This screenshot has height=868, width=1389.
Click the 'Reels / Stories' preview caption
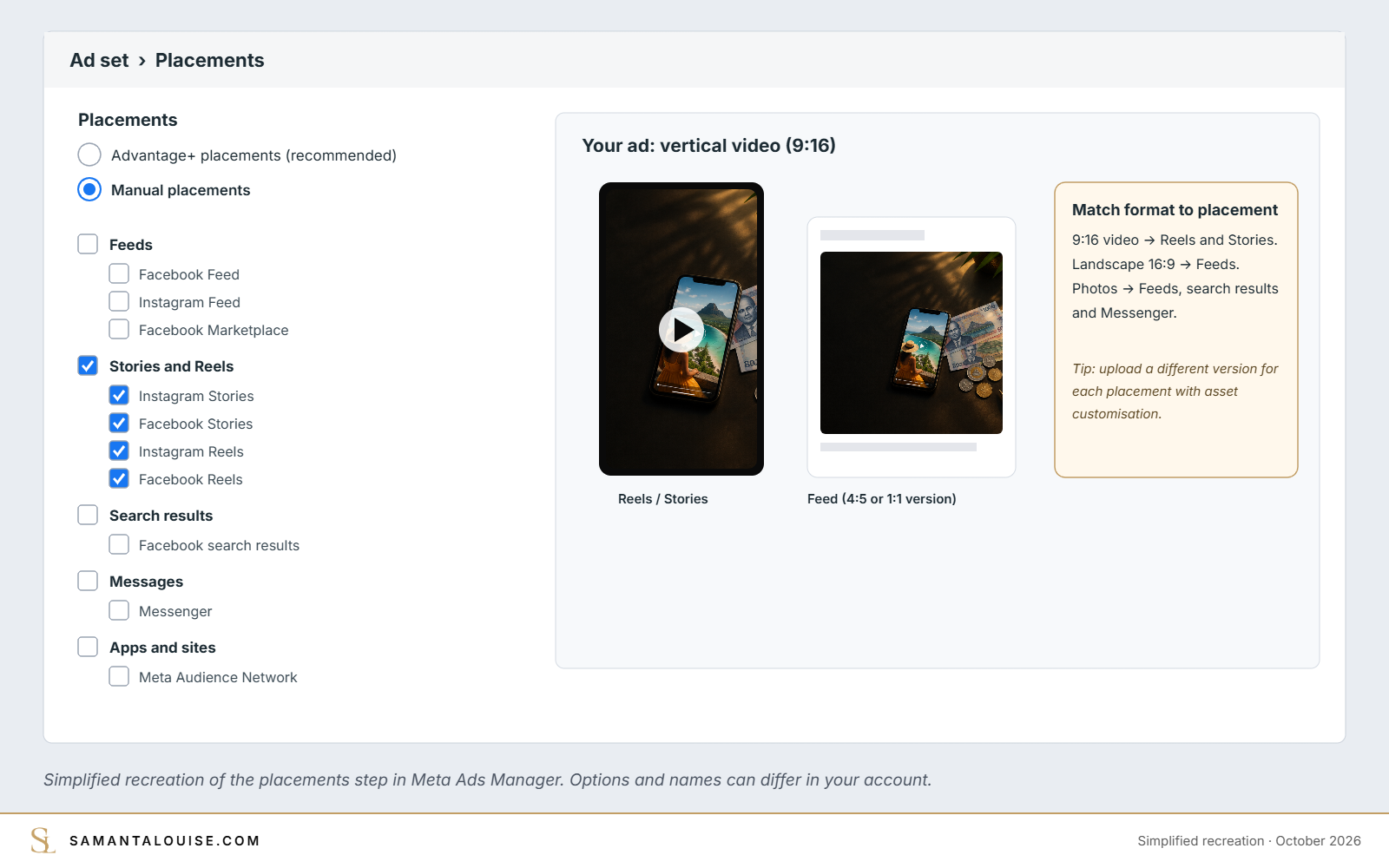tap(663, 499)
